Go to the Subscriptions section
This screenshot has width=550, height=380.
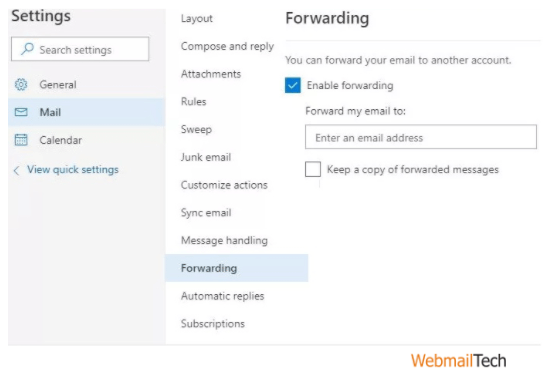213,324
